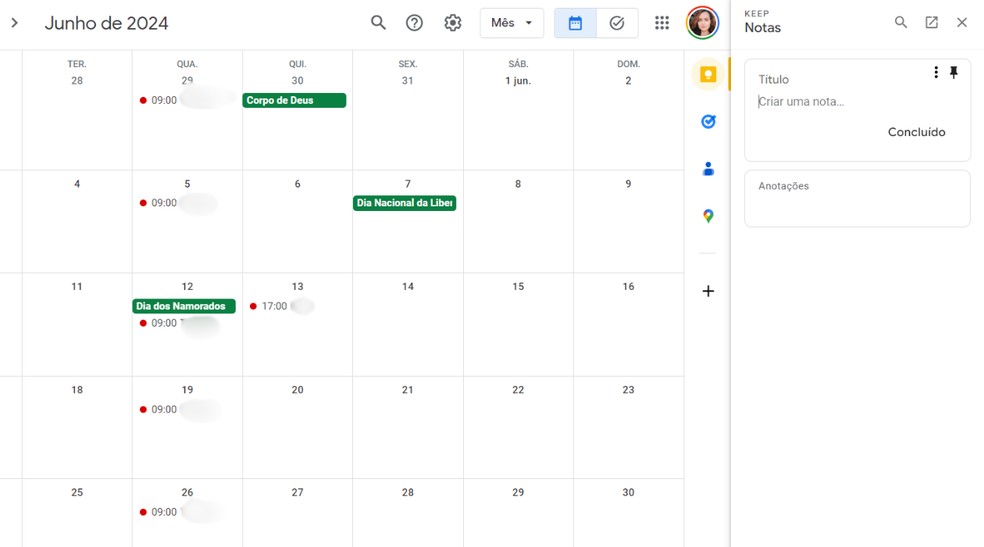Open the calendar search icon
This screenshot has height=547, width=984.
(378, 22)
